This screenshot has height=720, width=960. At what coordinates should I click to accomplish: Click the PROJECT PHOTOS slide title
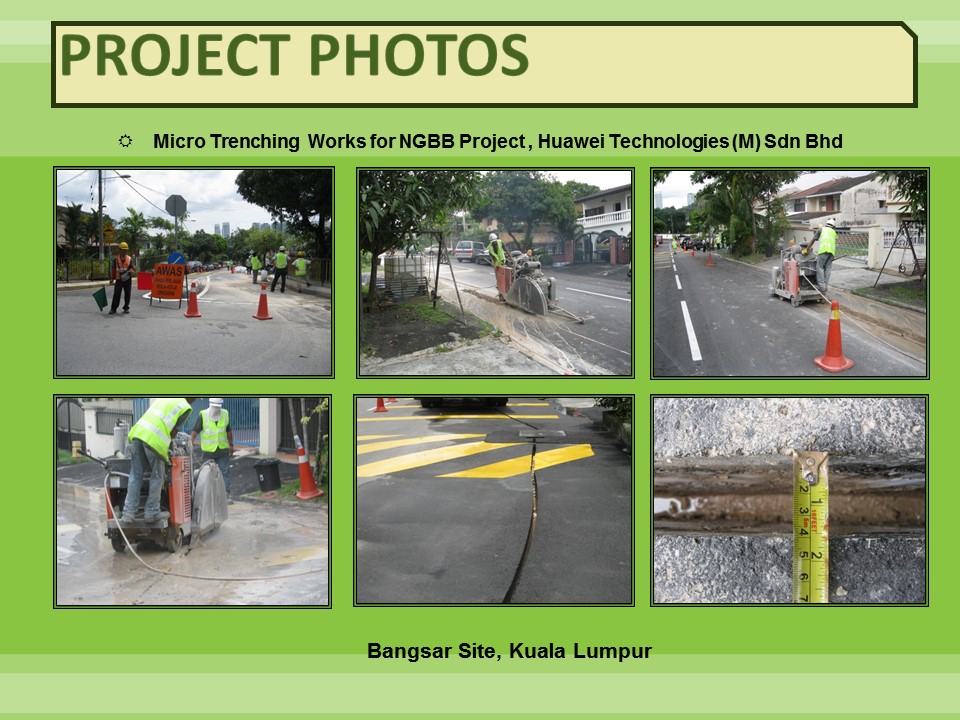click(x=293, y=56)
